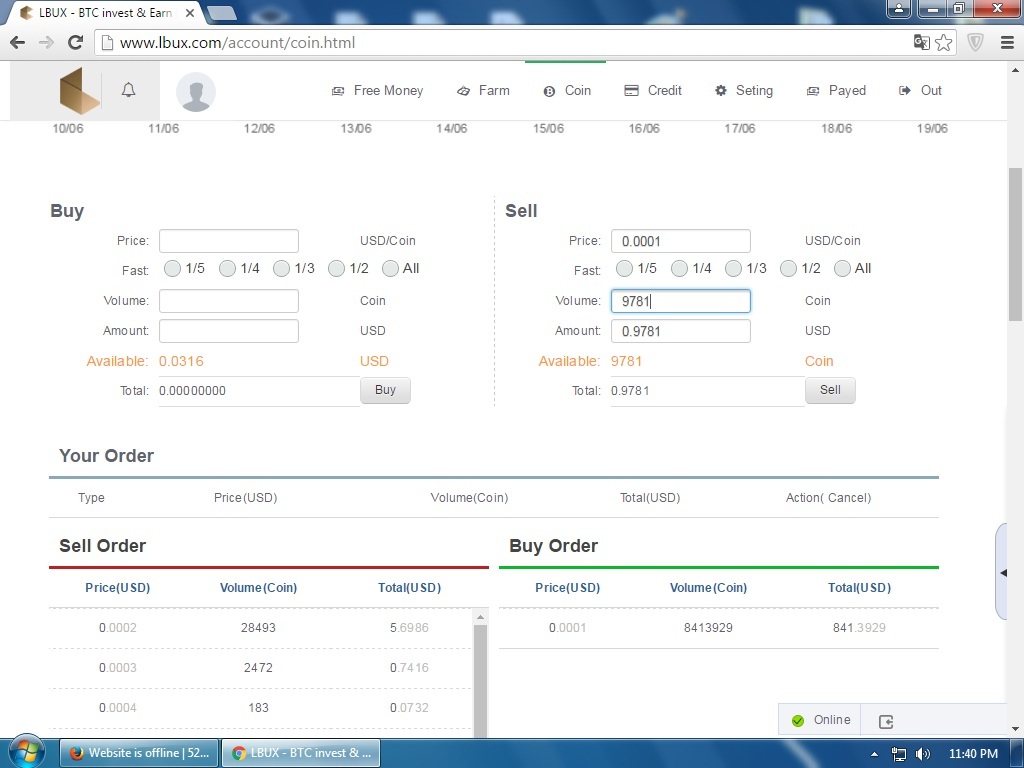Select Sell fast 1/2 radio button
Viewport: 1024px width, 768px height.
pyautogui.click(x=788, y=268)
